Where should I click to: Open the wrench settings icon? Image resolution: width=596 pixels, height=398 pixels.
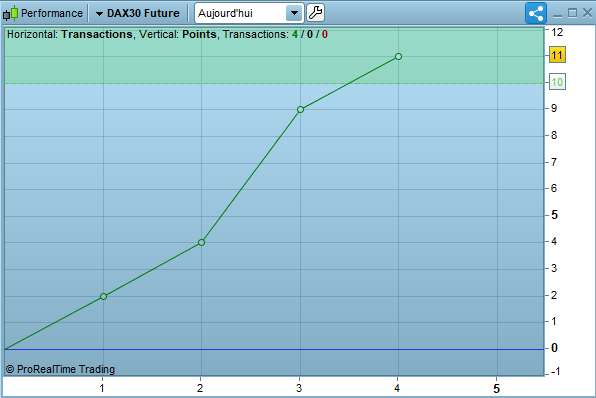pos(315,13)
